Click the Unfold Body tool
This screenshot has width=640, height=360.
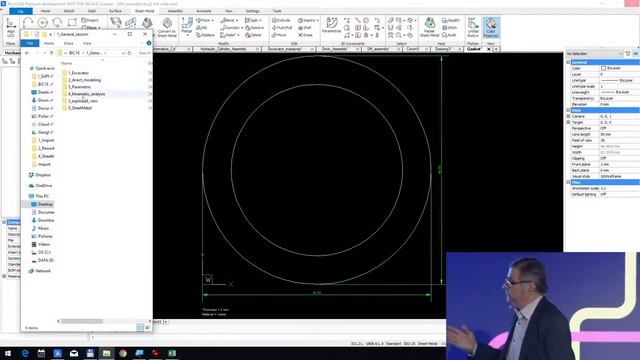coord(473,27)
